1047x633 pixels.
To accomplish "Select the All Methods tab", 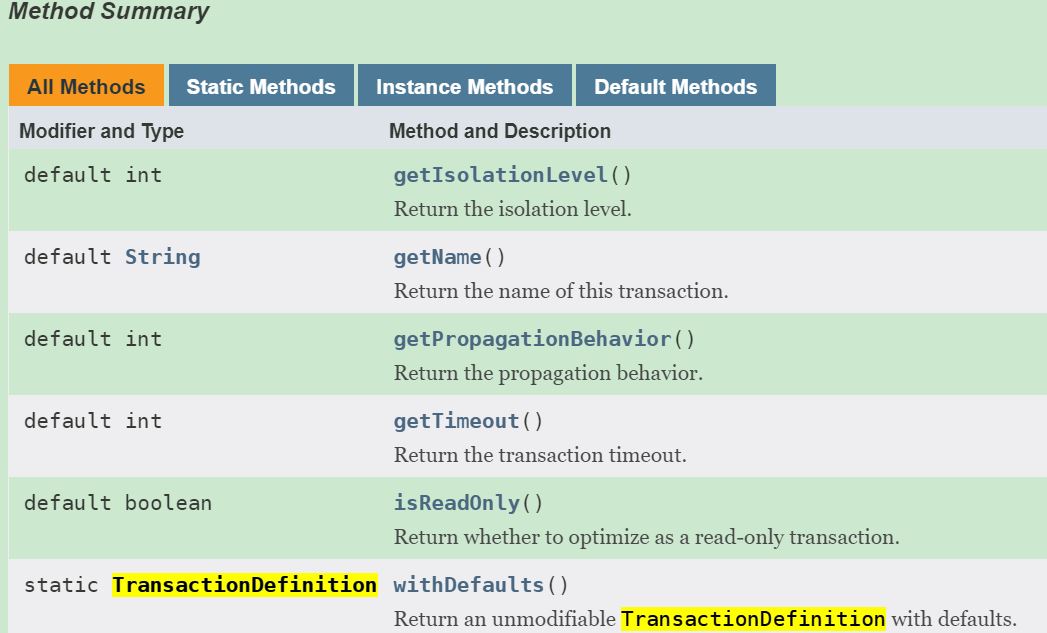I will tap(86, 85).
